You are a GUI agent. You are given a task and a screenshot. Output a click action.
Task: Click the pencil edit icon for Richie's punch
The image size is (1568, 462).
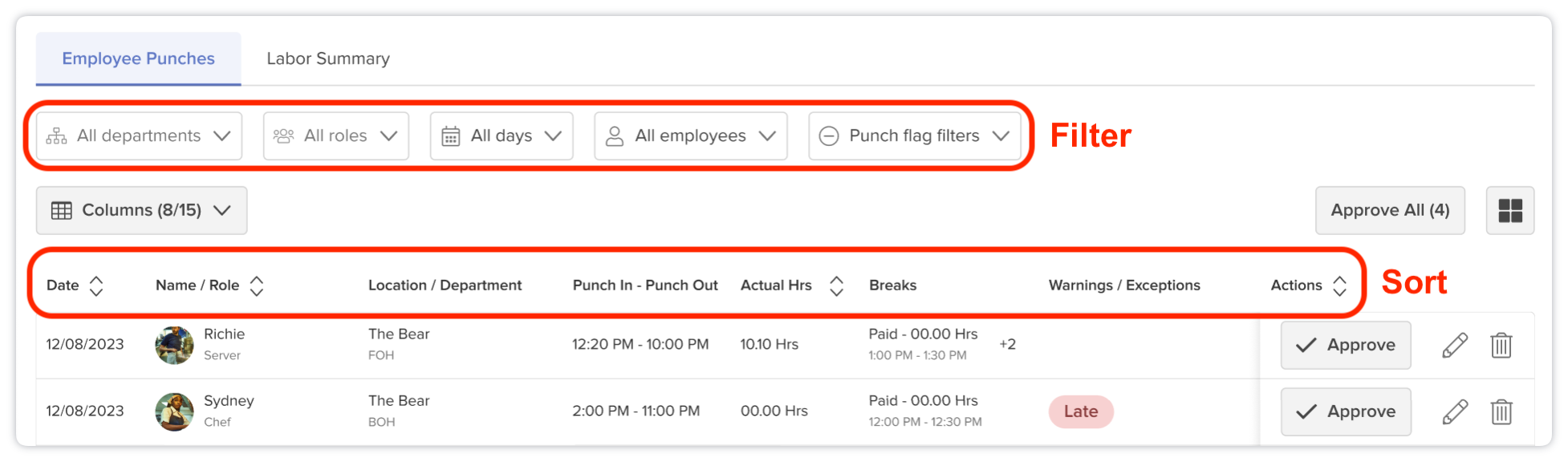[1454, 346]
